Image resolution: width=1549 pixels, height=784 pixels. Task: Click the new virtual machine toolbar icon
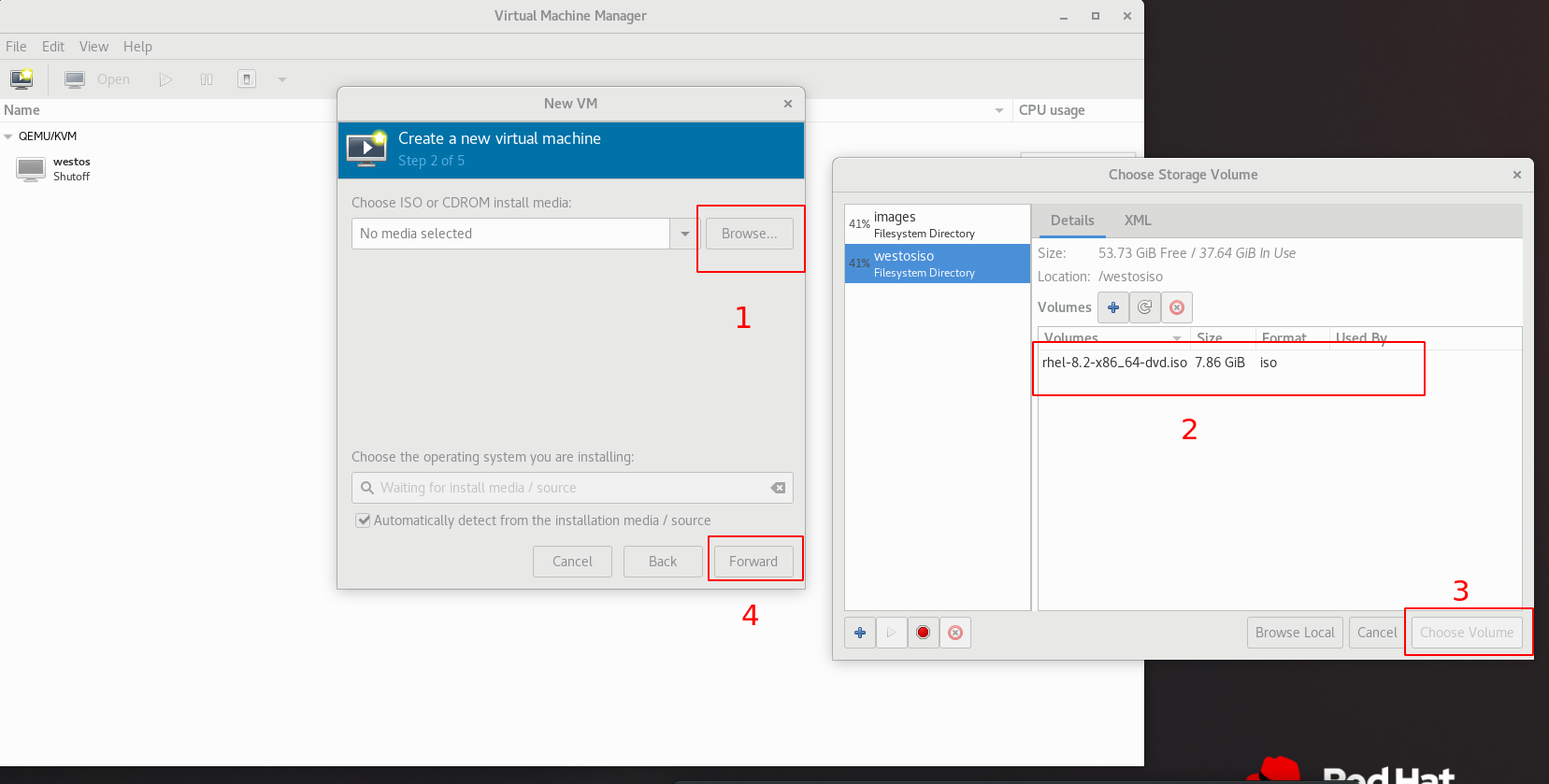pyautogui.click(x=22, y=79)
